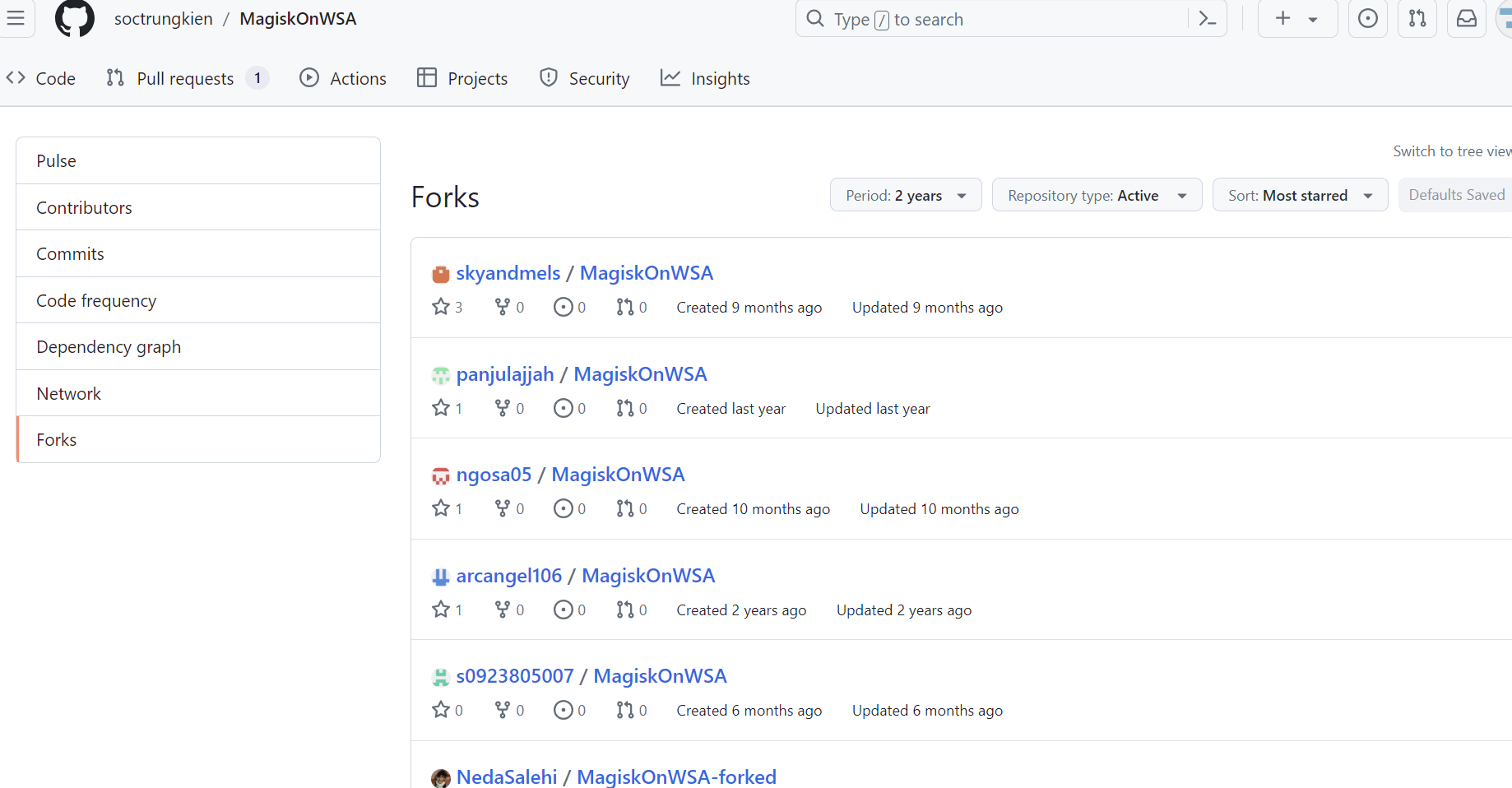1512x788 pixels.
Task: Select Pulse in the sidebar
Action: click(198, 161)
